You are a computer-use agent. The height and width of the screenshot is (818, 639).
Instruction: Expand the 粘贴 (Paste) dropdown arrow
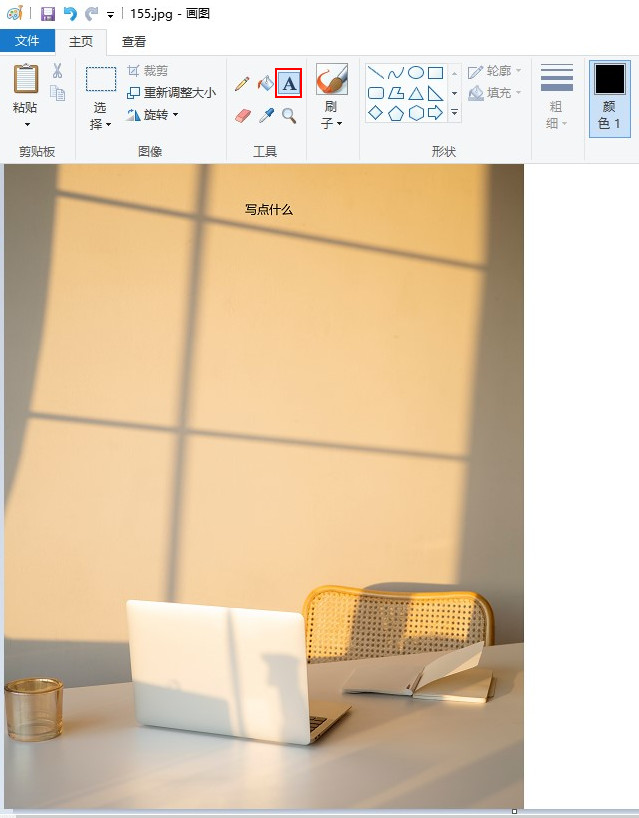click(x=27, y=125)
